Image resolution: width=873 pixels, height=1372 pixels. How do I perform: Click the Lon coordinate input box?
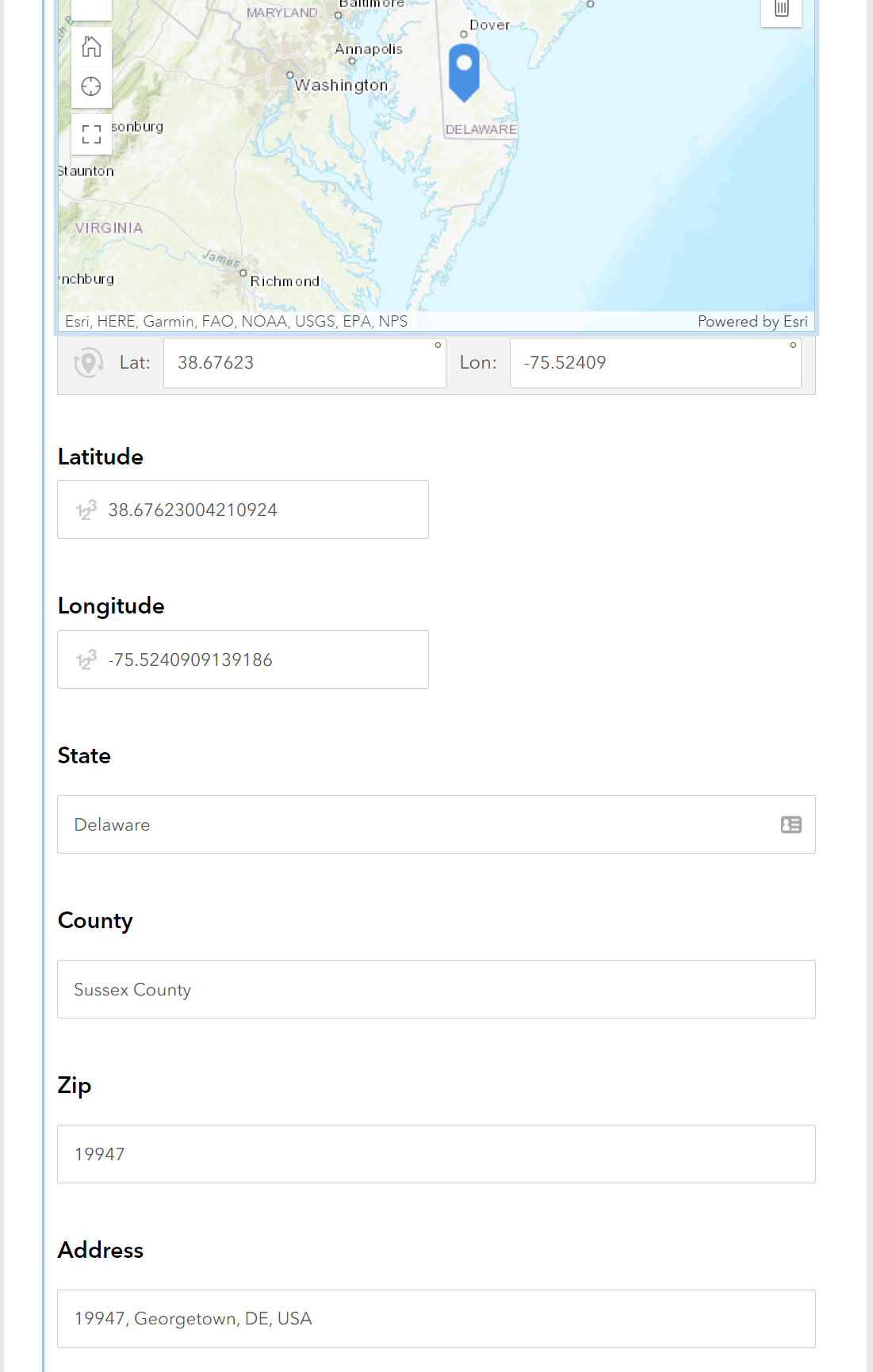[x=655, y=363]
